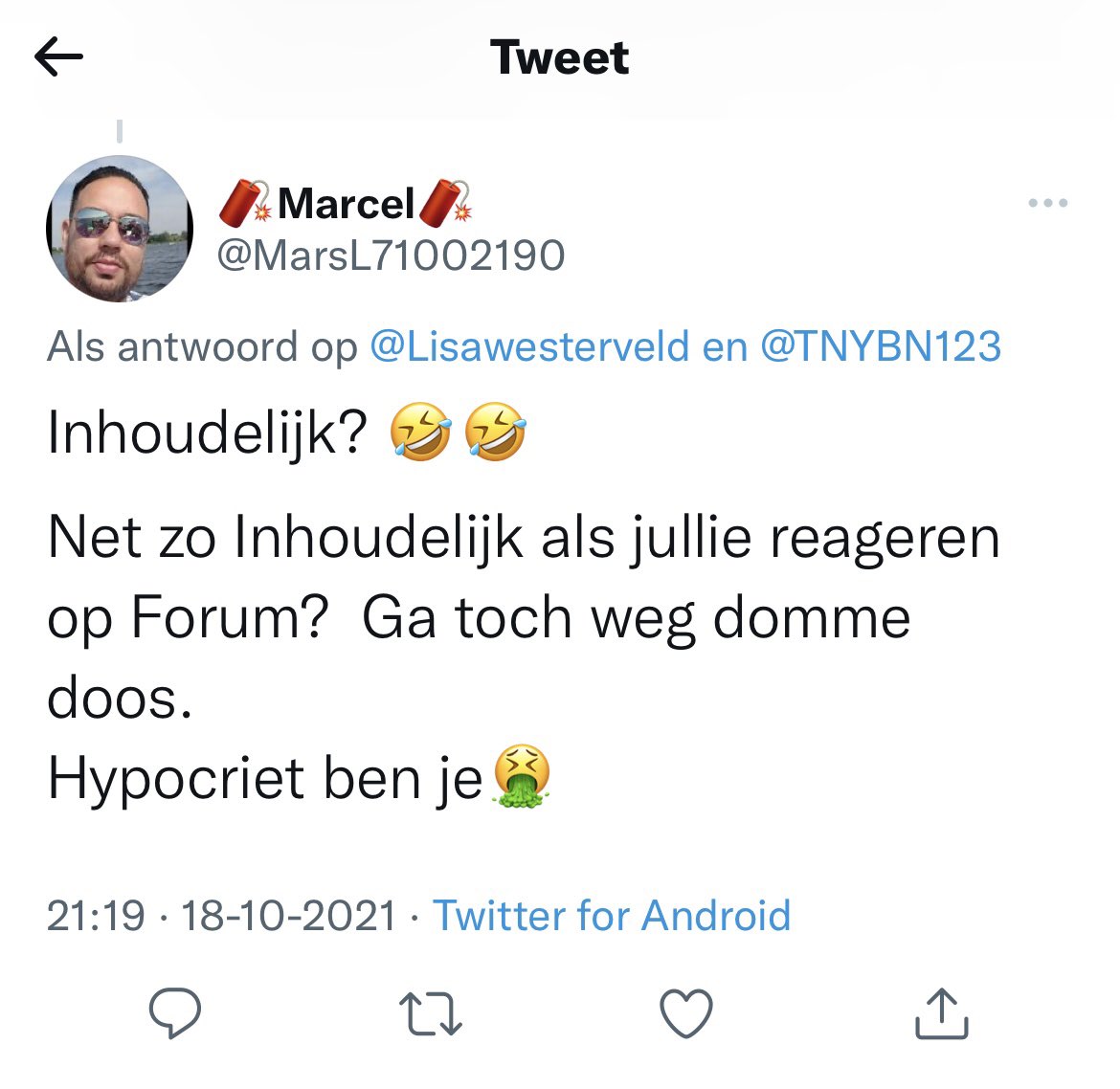Like the tweet with heart icon
Viewport: 1120px width, 1089px height.
685,1012
